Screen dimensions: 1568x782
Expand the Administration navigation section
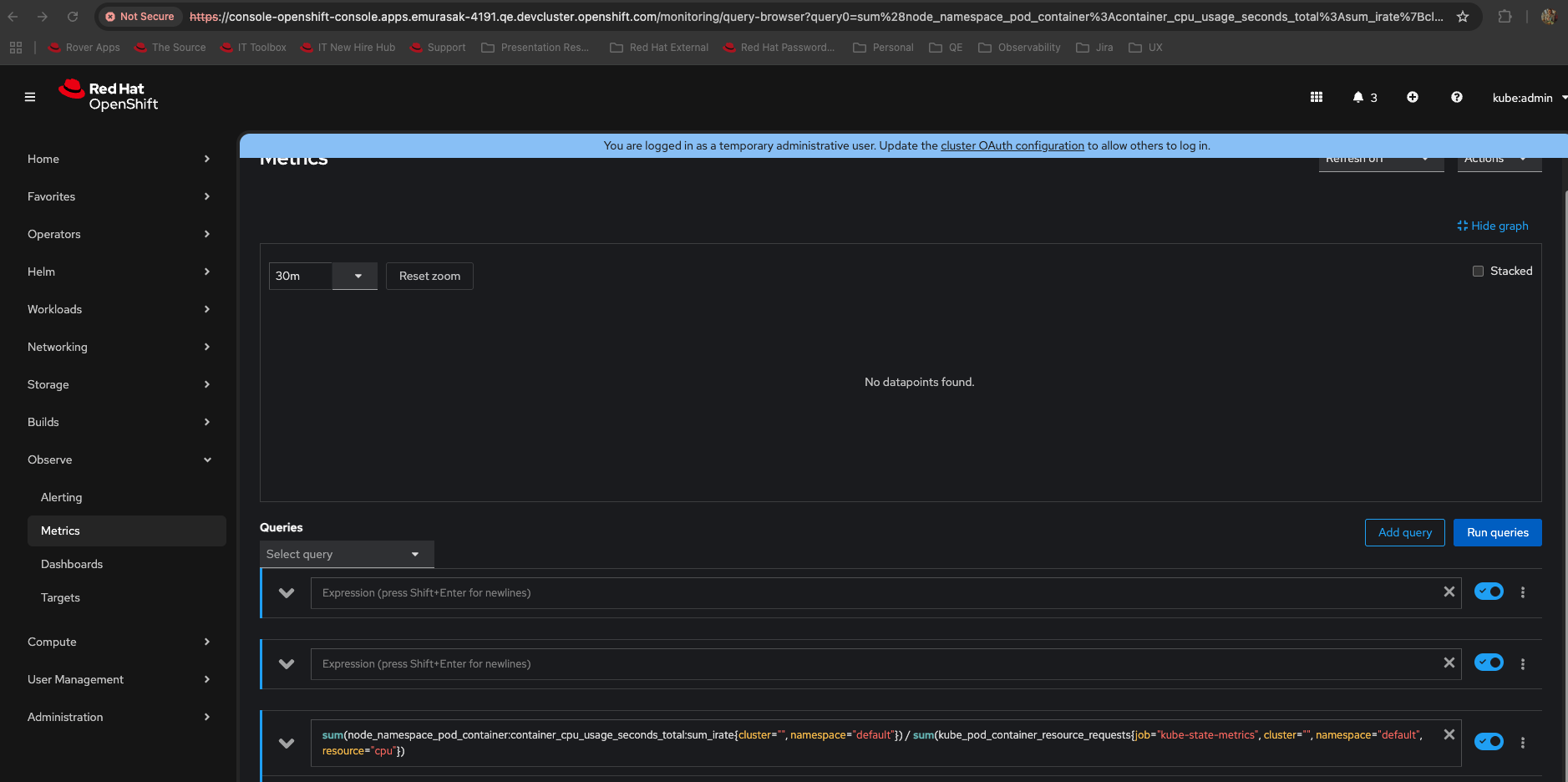119,717
